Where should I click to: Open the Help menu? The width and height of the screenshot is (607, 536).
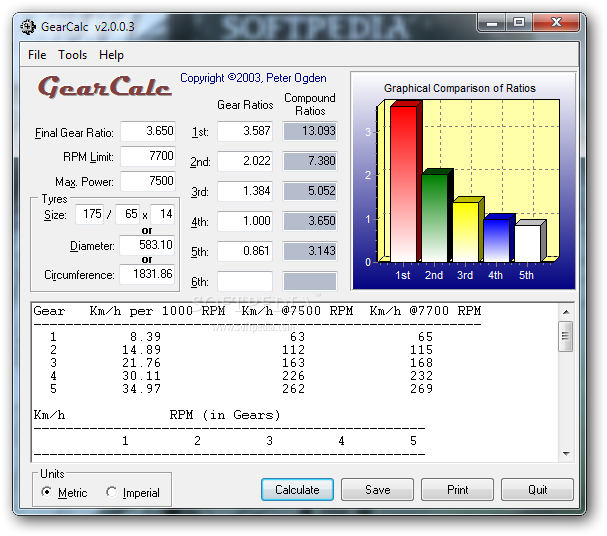[x=111, y=55]
